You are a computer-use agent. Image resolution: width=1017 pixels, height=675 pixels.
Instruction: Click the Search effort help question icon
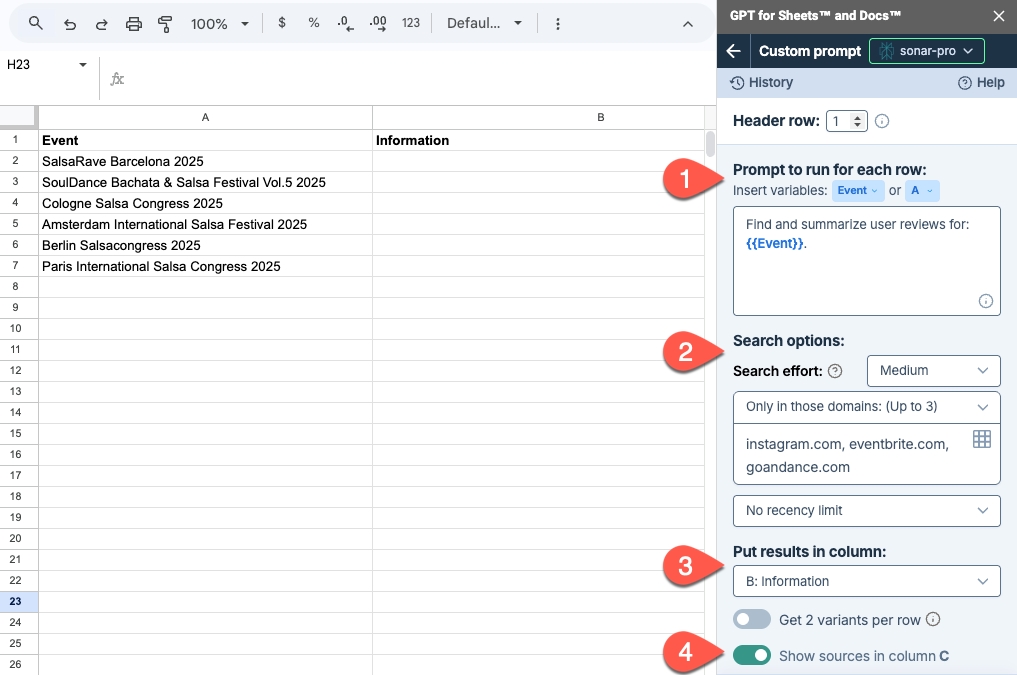[835, 371]
